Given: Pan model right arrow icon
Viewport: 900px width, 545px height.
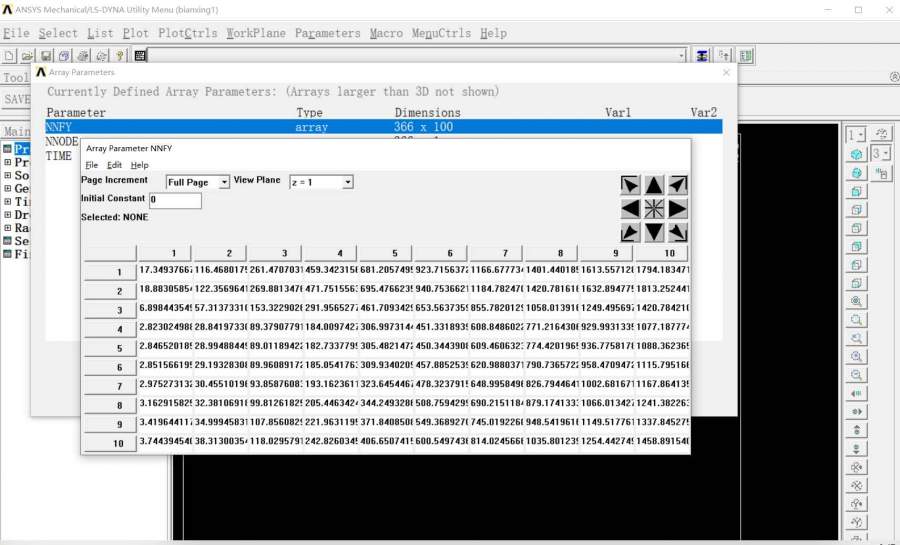Looking at the screenshot, I should point(856,411).
